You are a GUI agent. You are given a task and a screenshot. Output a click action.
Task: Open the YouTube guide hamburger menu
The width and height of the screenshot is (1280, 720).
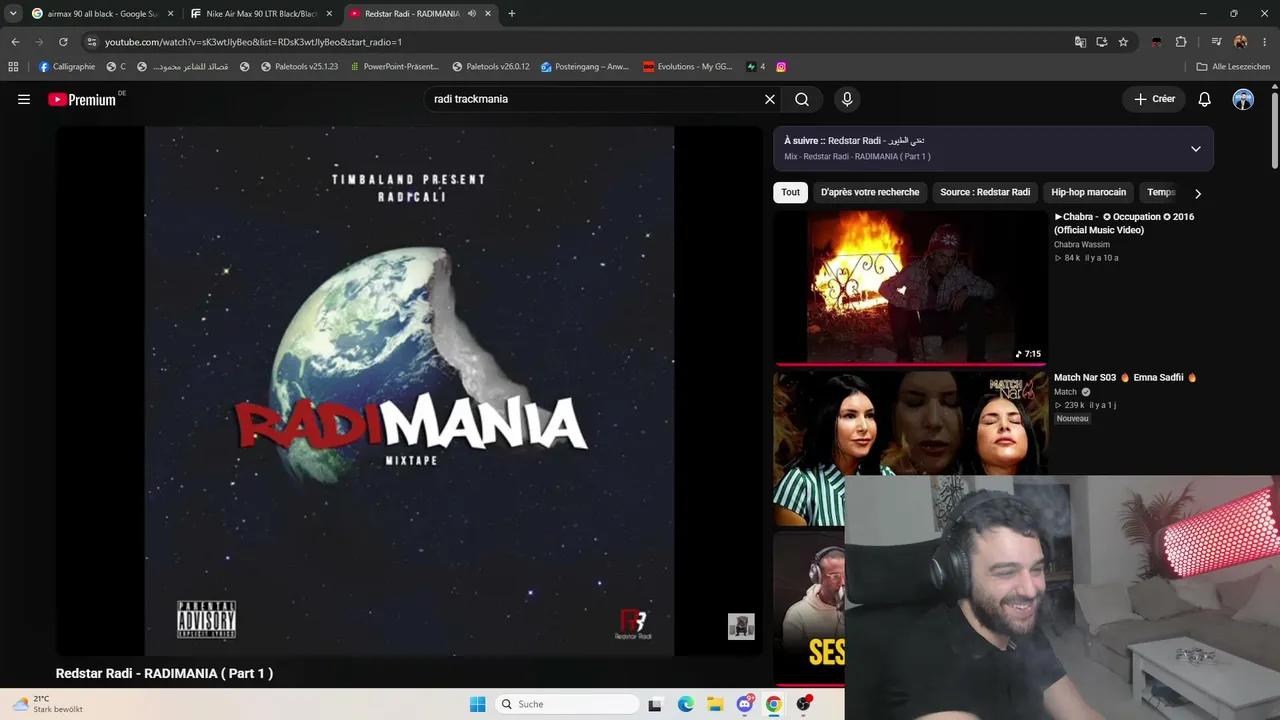(x=24, y=99)
